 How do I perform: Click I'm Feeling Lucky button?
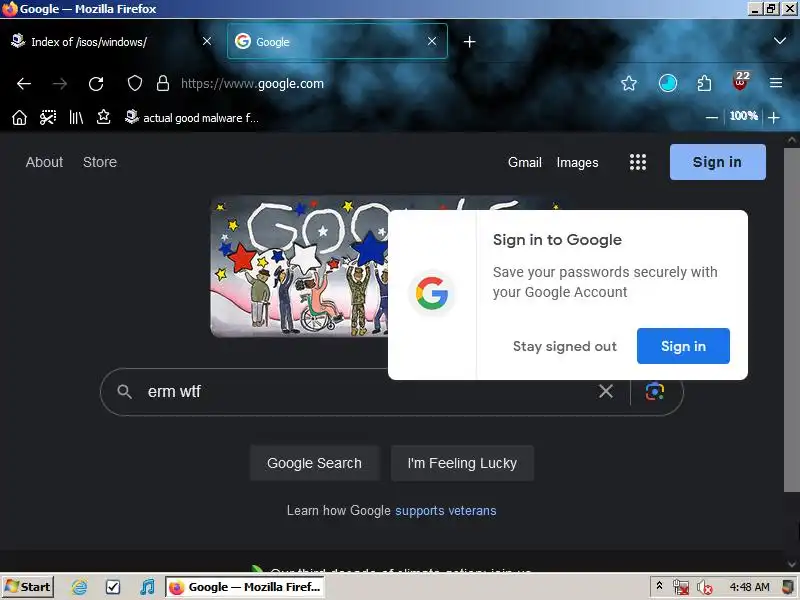click(462, 463)
